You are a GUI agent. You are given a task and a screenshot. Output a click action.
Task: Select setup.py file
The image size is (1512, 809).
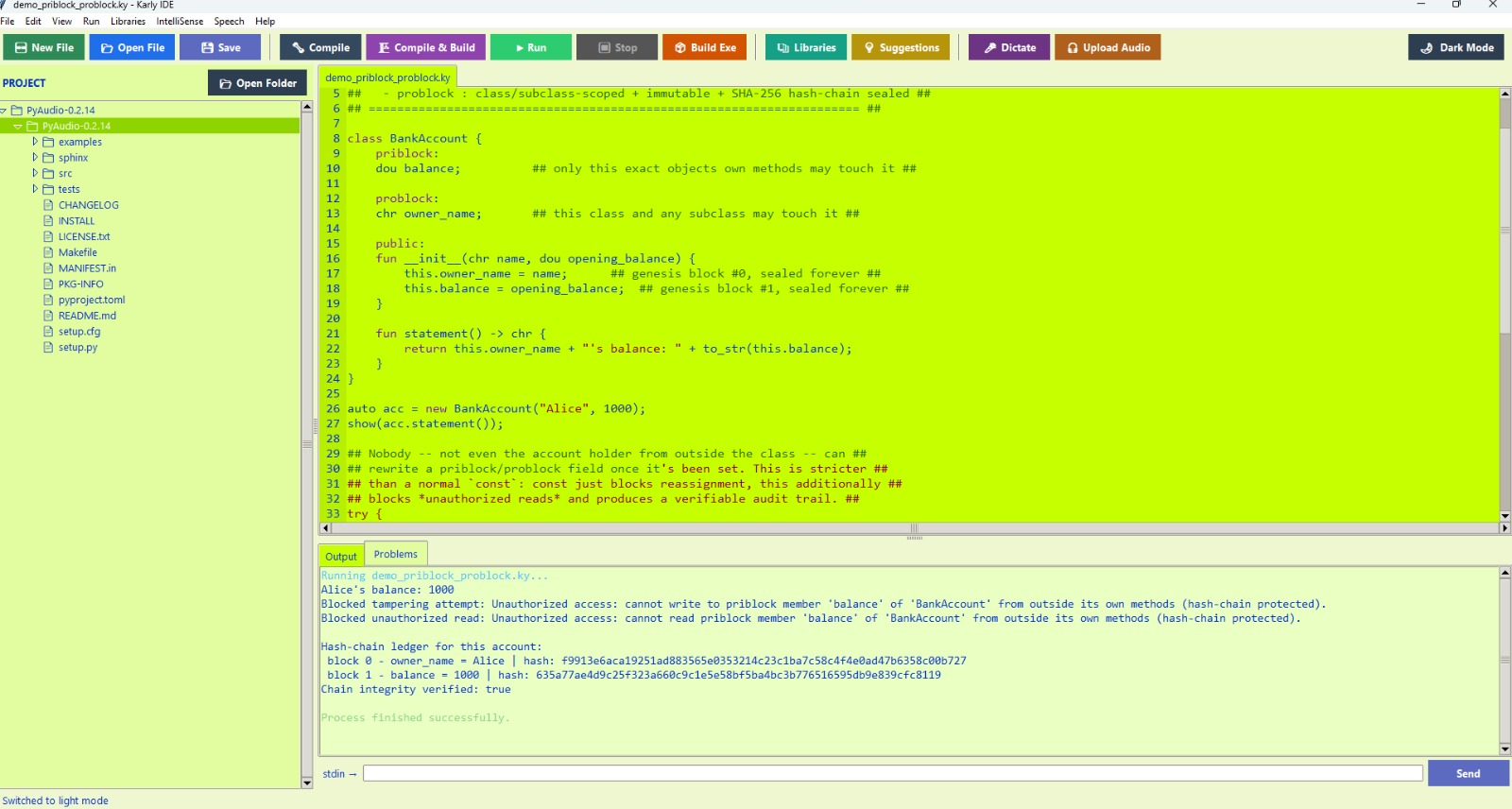[x=77, y=347]
